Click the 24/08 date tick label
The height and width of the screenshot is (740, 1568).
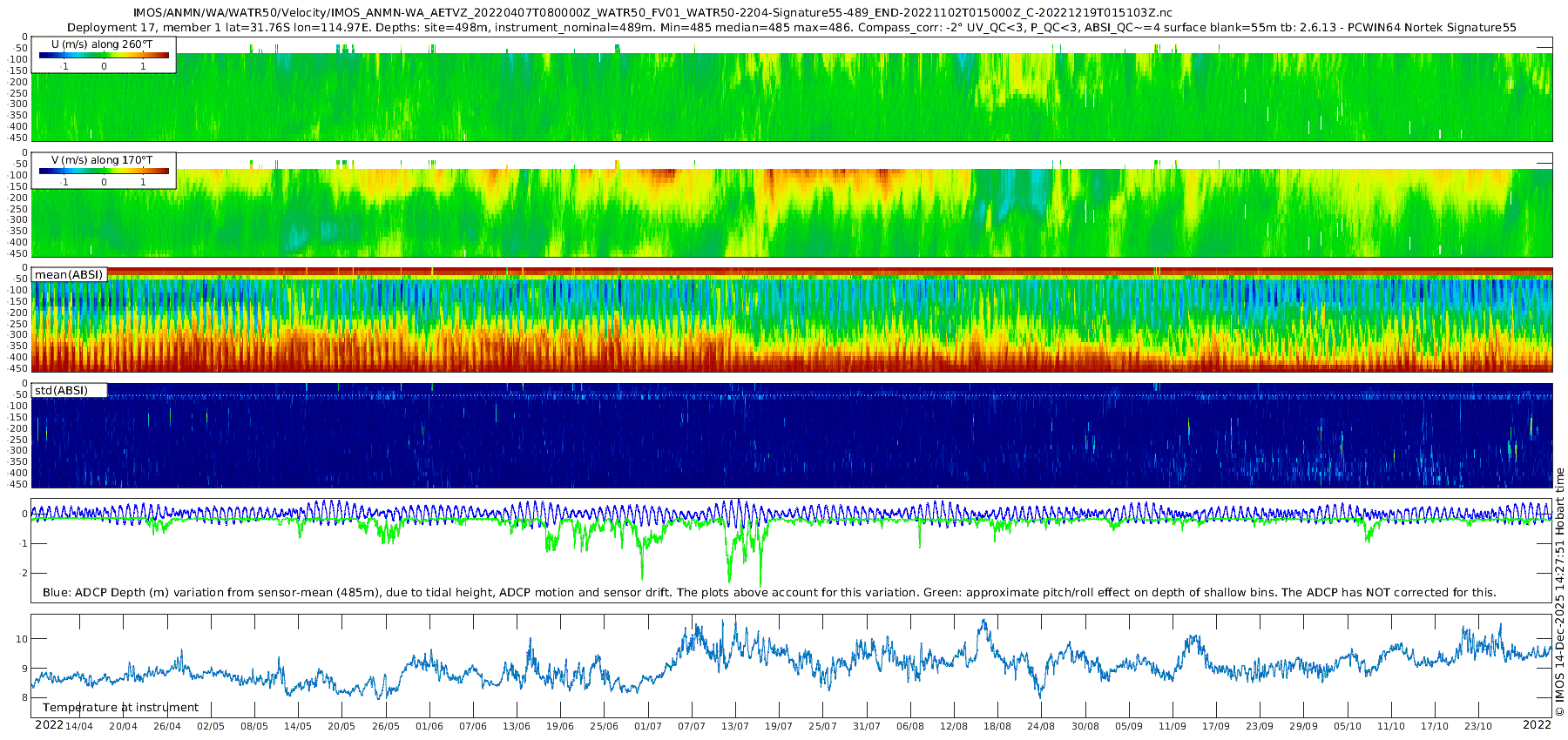[1041, 726]
